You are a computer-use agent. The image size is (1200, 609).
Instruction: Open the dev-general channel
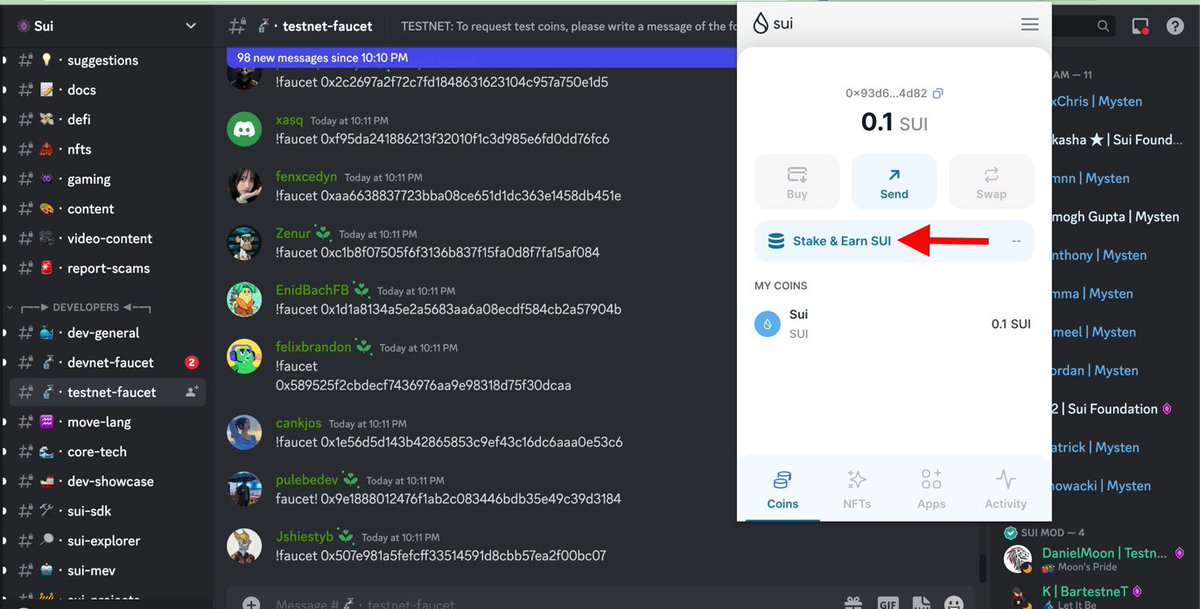[x=104, y=333]
